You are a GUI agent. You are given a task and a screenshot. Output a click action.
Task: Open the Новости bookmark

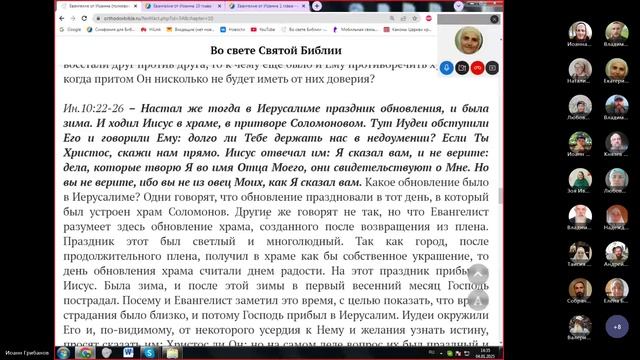(x=233, y=29)
